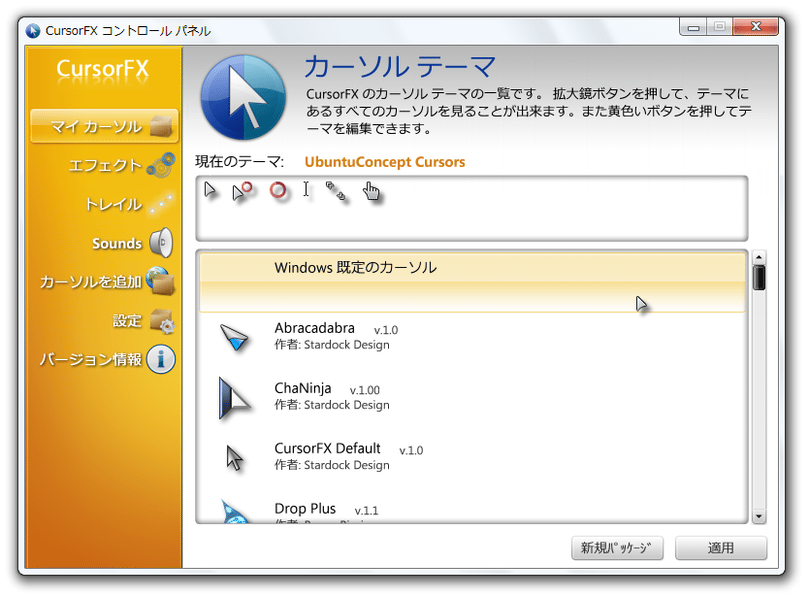Click the theme list scroll down arrow
This screenshot has height=597, width=809.
(758, 517)
